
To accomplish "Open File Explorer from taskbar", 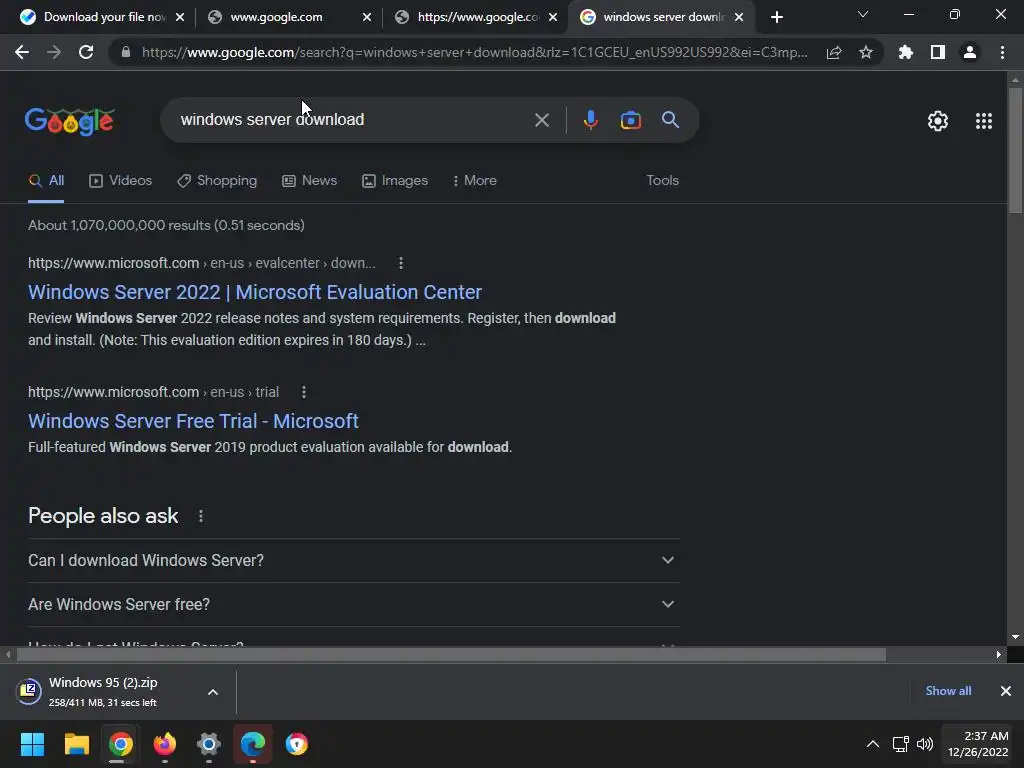I will click(76, 744).
